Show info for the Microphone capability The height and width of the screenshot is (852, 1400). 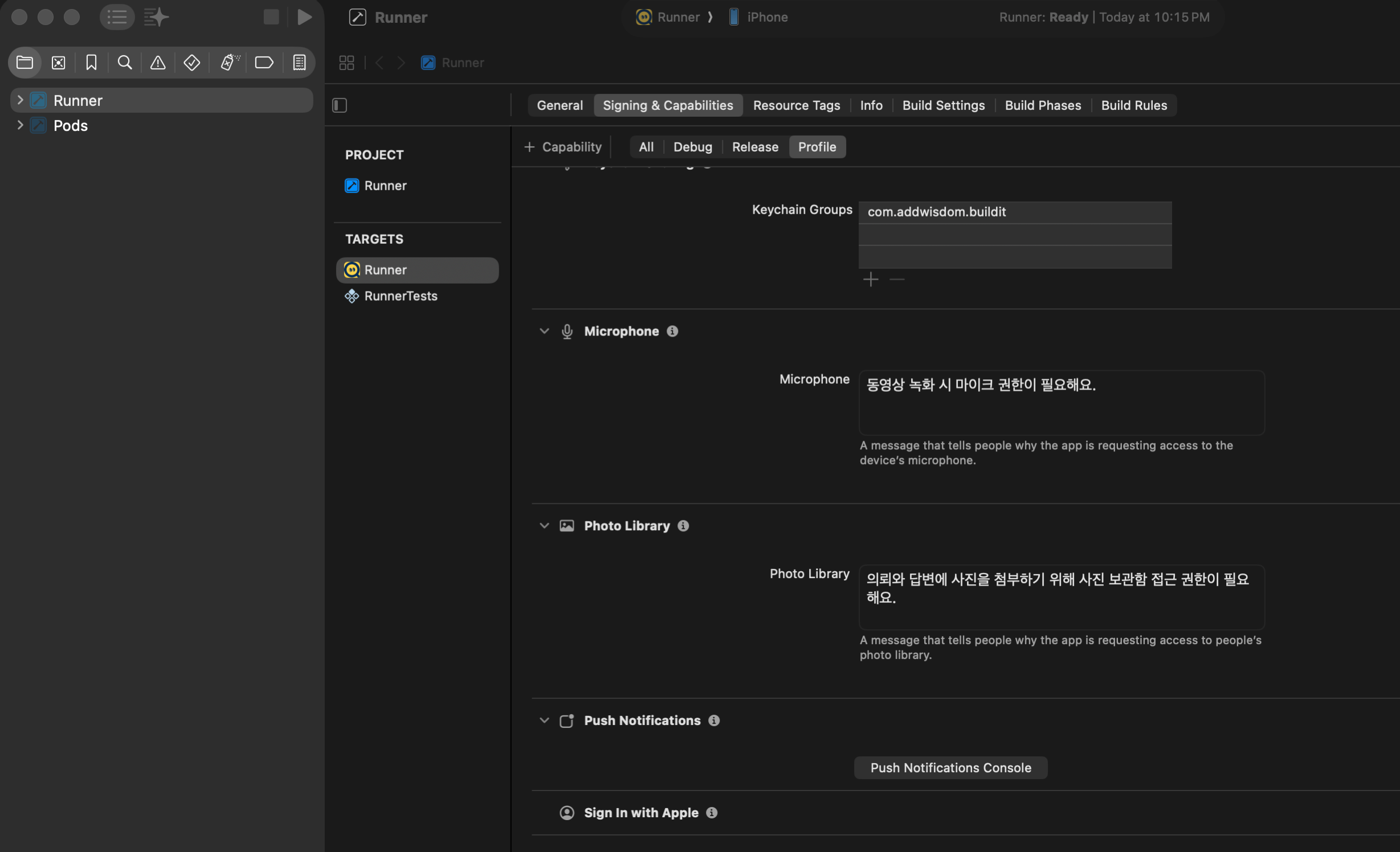(x=672, y=331)
